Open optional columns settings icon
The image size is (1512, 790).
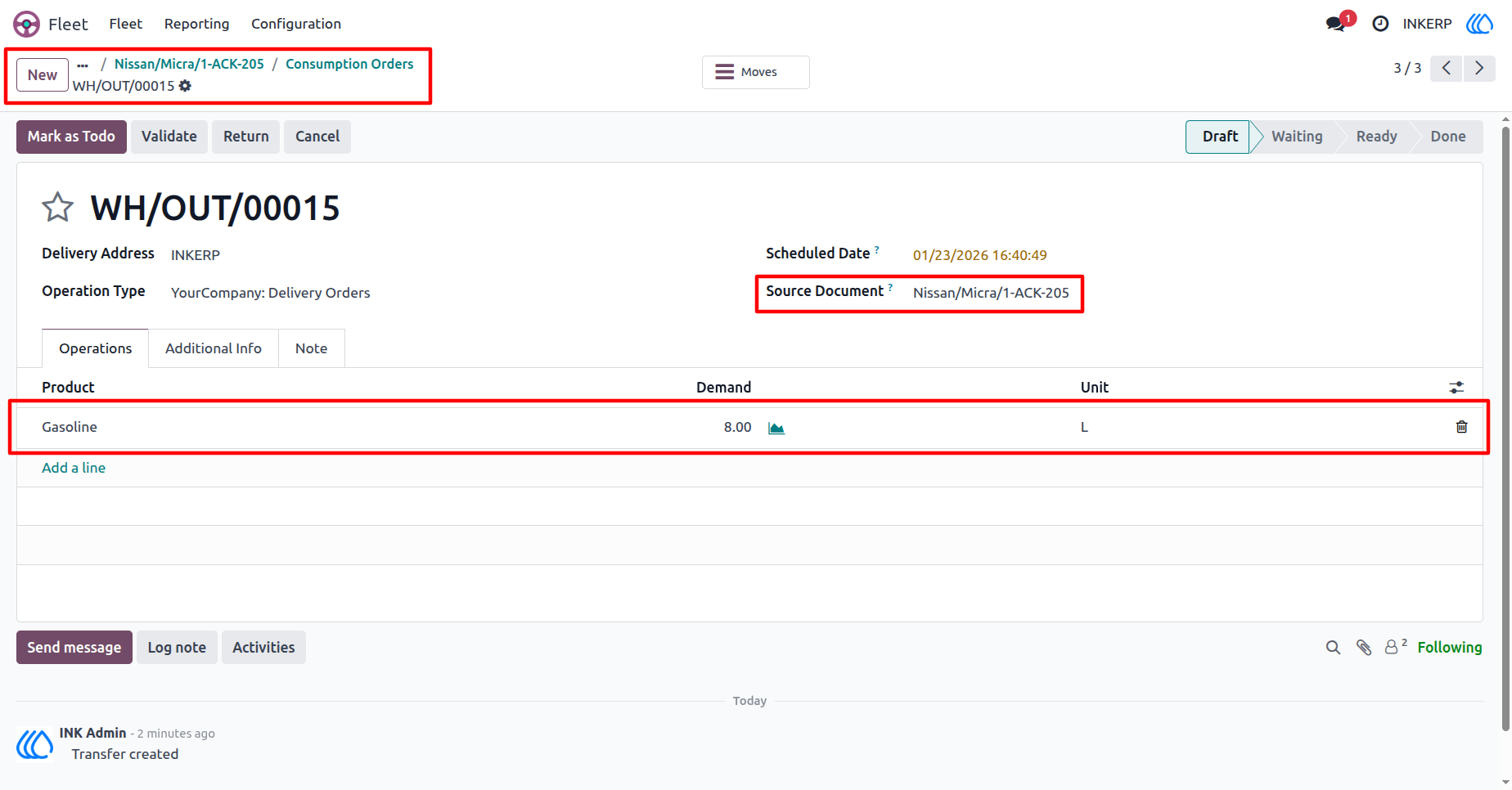(x=1456, y=388)
